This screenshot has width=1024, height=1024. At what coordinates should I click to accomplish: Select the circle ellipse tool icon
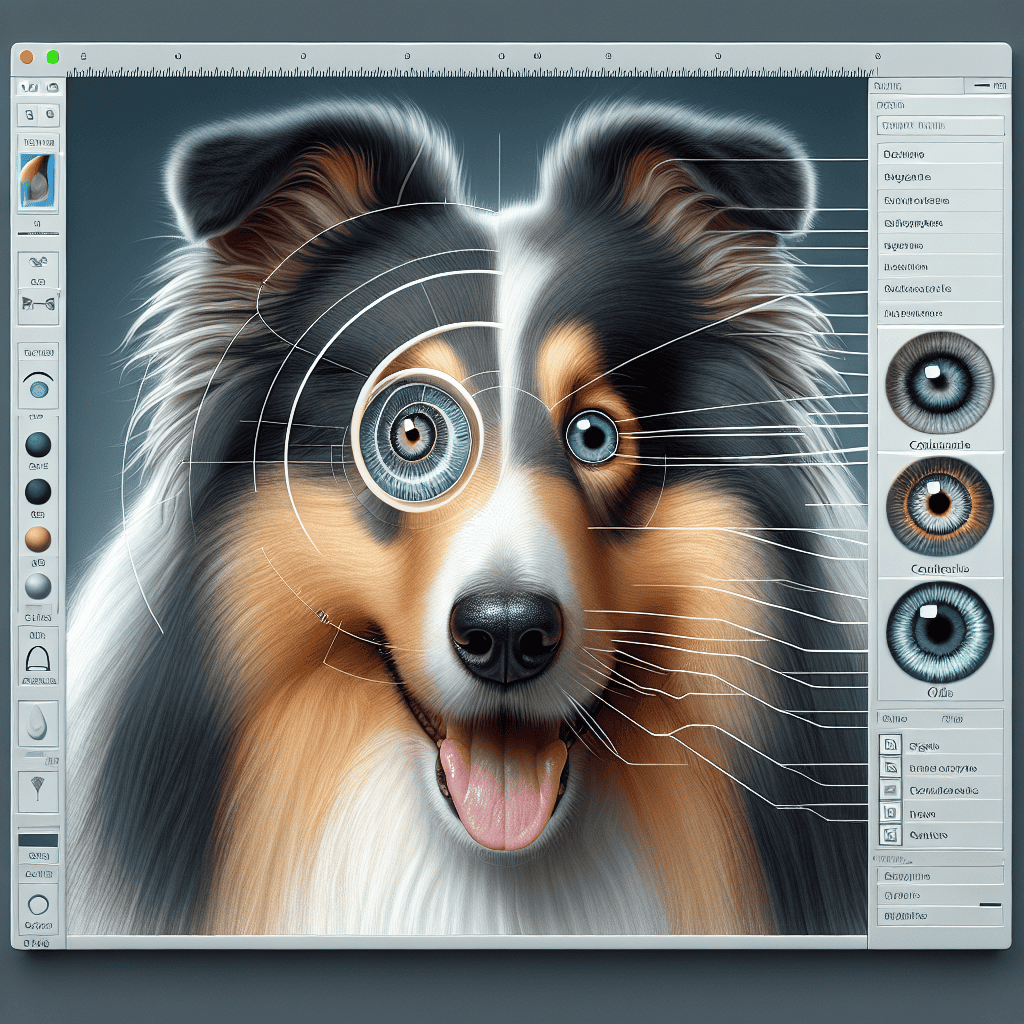pos(38,905)
